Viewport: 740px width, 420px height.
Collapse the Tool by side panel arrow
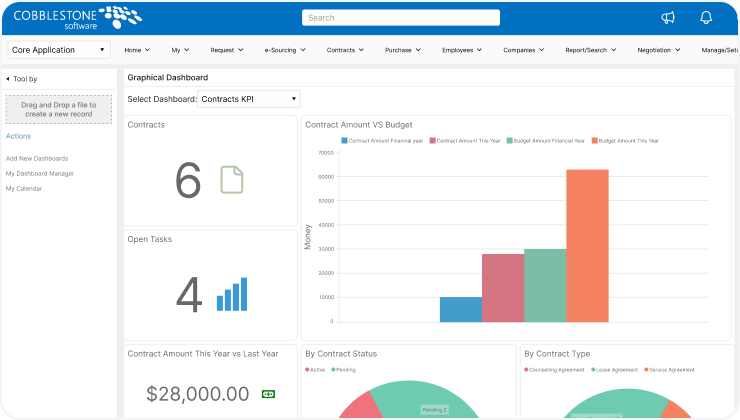[8, 78]
